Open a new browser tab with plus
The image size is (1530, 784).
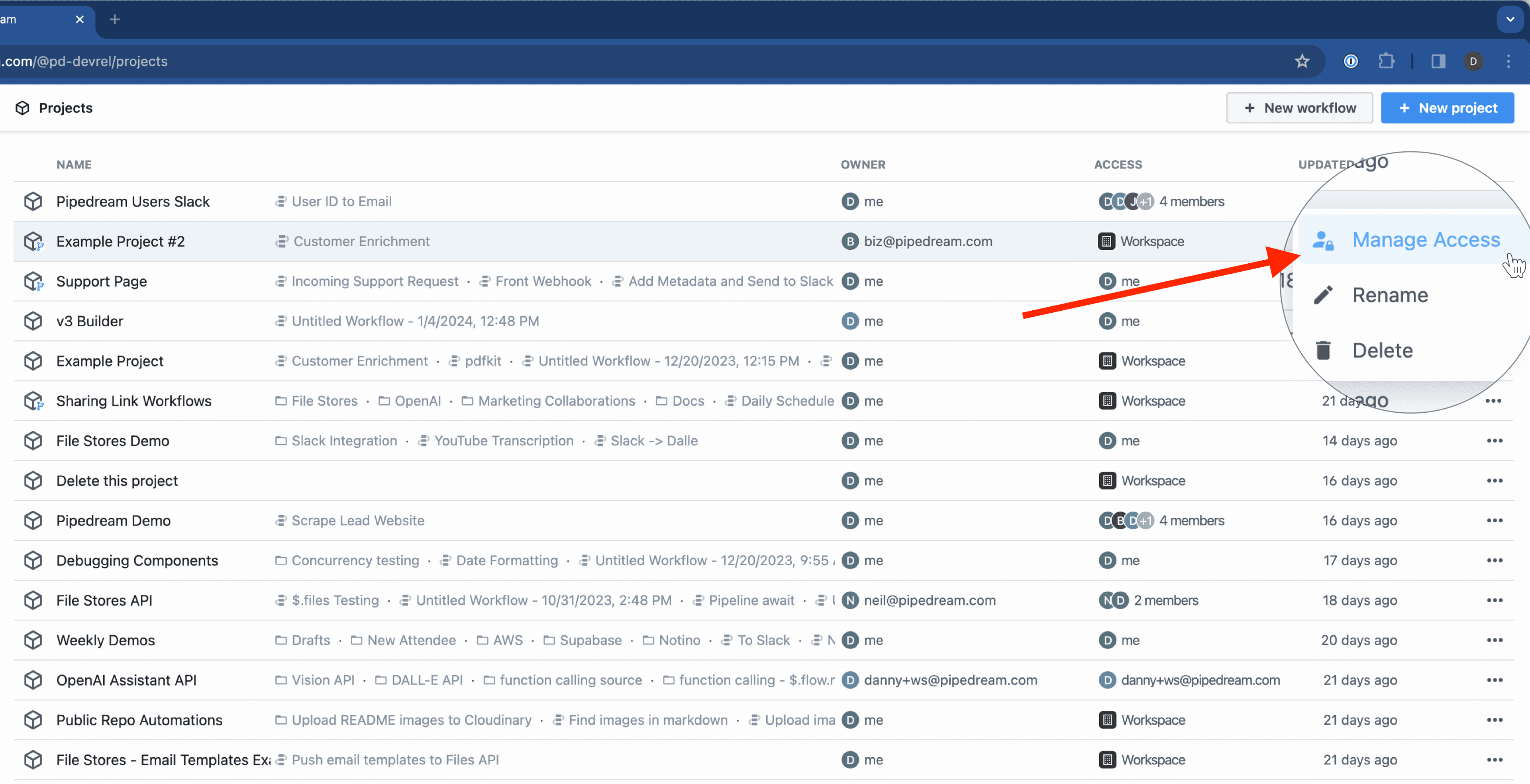click(x=115, y=20)
